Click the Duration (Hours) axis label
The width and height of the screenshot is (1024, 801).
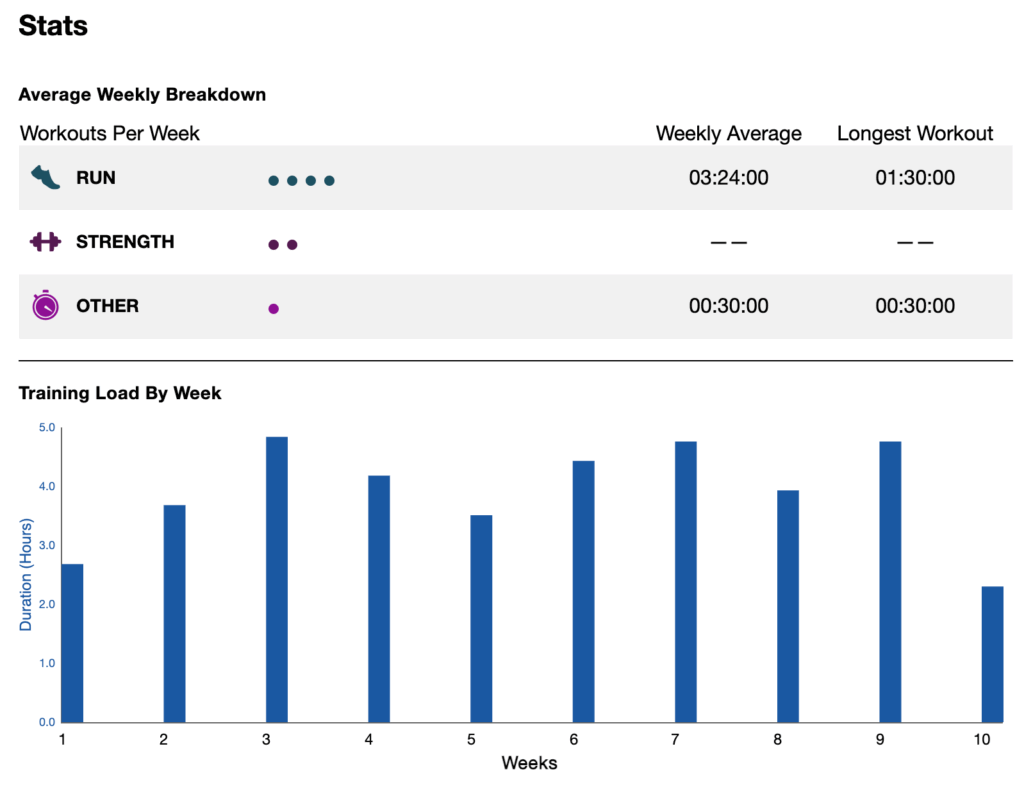click(x=26, y=575)
